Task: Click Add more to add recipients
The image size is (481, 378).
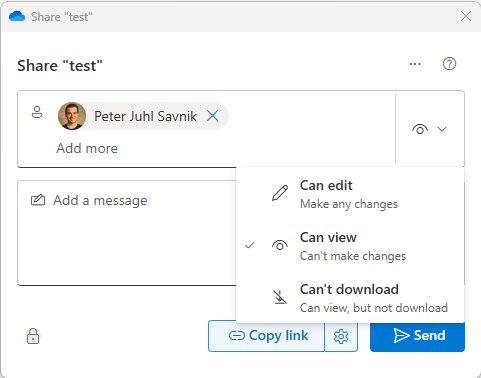Action: (87, 148)
